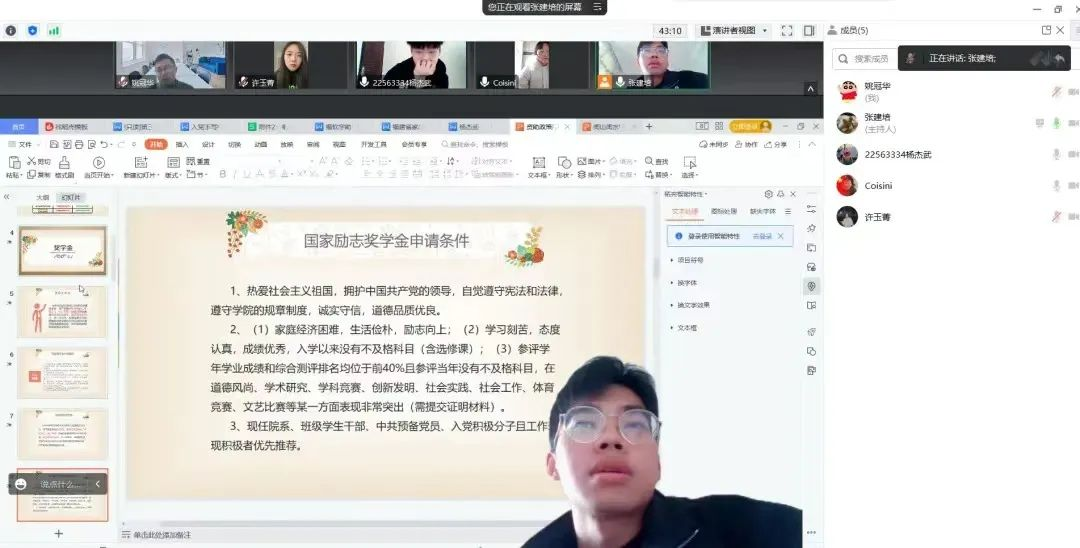The width and height of the screenshot is (1080, 548).
Task: Open the 插入 (Insert) ribbon tab
Action: 182,144
